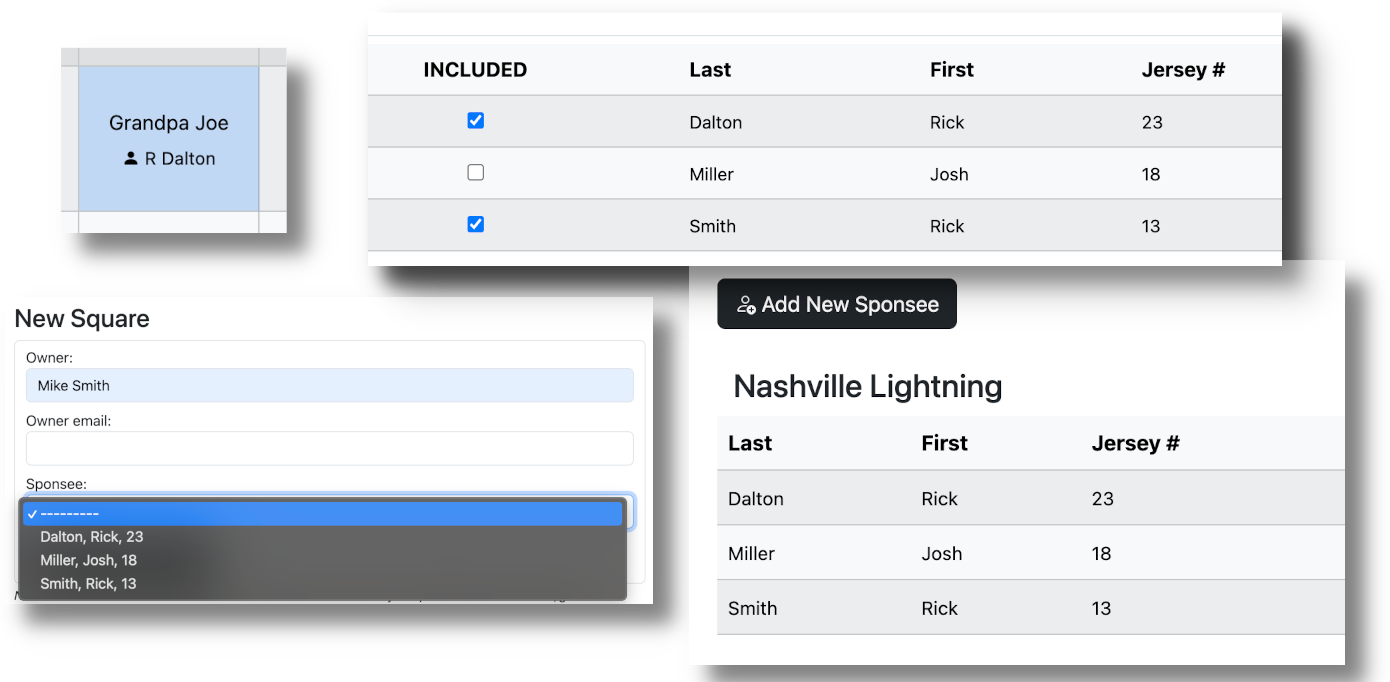Click the add-person icon on Add New Sponsee

[x=746, y=305]
